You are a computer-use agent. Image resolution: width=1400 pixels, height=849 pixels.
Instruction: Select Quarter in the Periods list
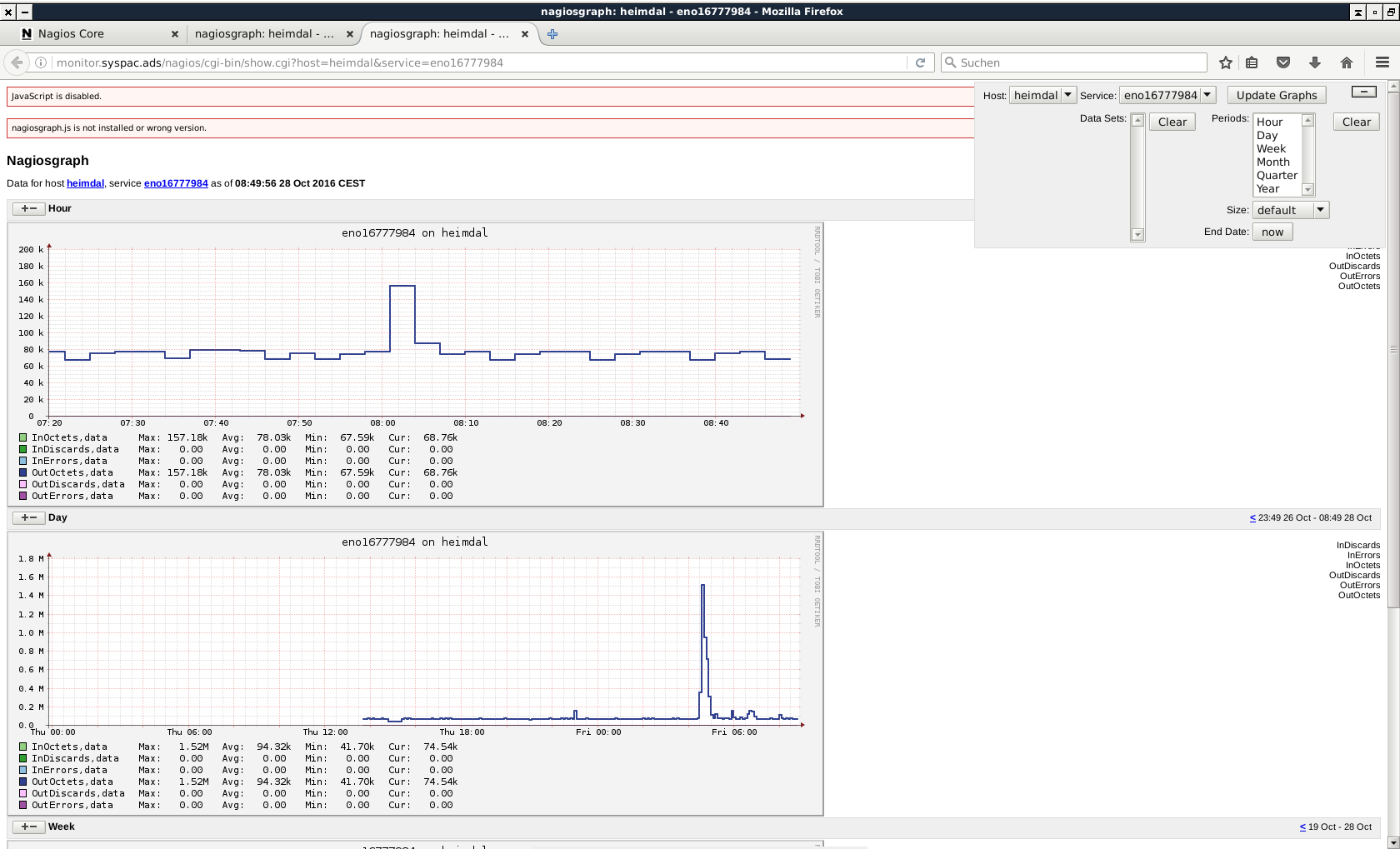pyautogui.click(x=1277, y=175)
